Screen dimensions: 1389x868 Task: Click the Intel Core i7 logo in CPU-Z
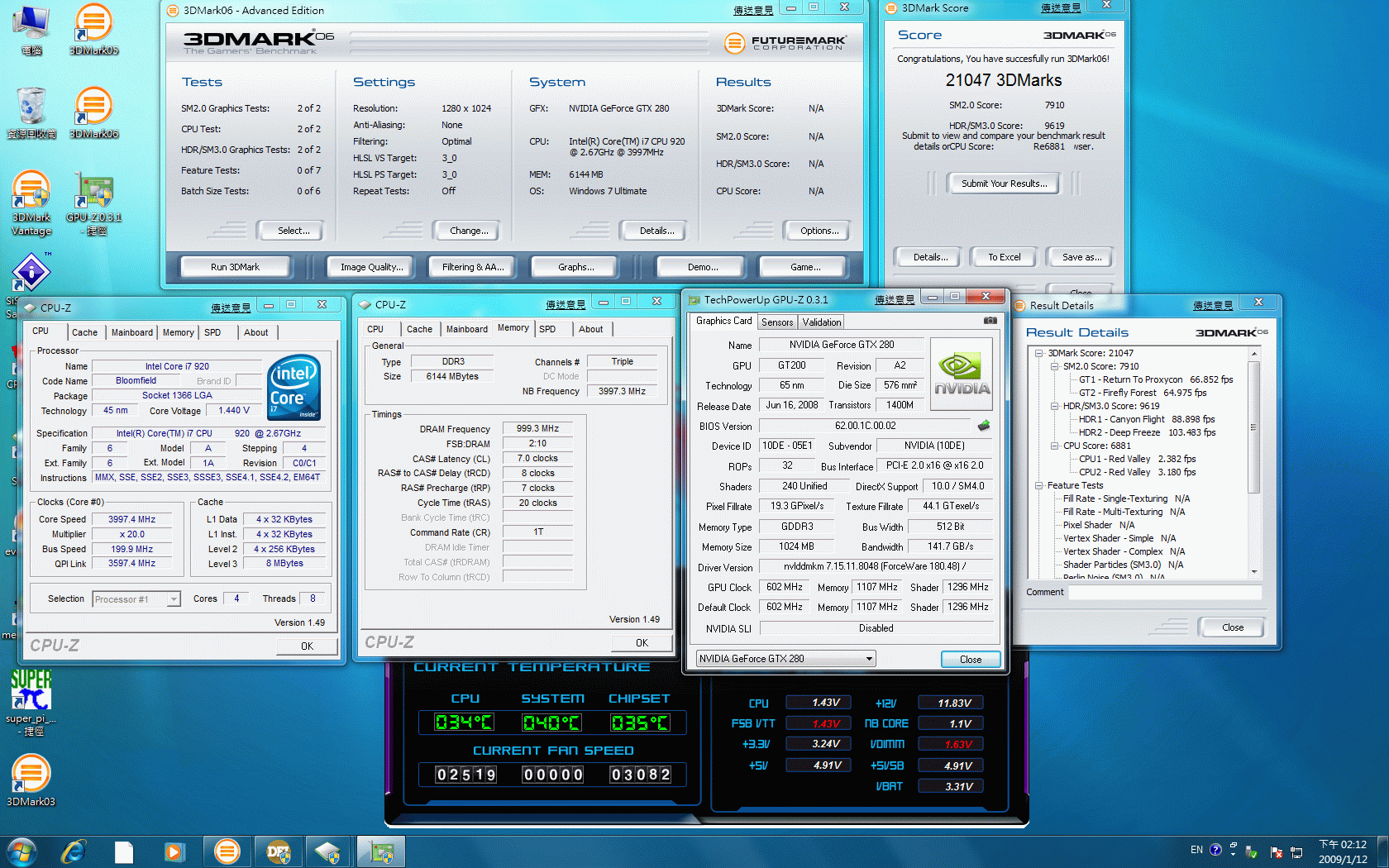tap(294, 387)
